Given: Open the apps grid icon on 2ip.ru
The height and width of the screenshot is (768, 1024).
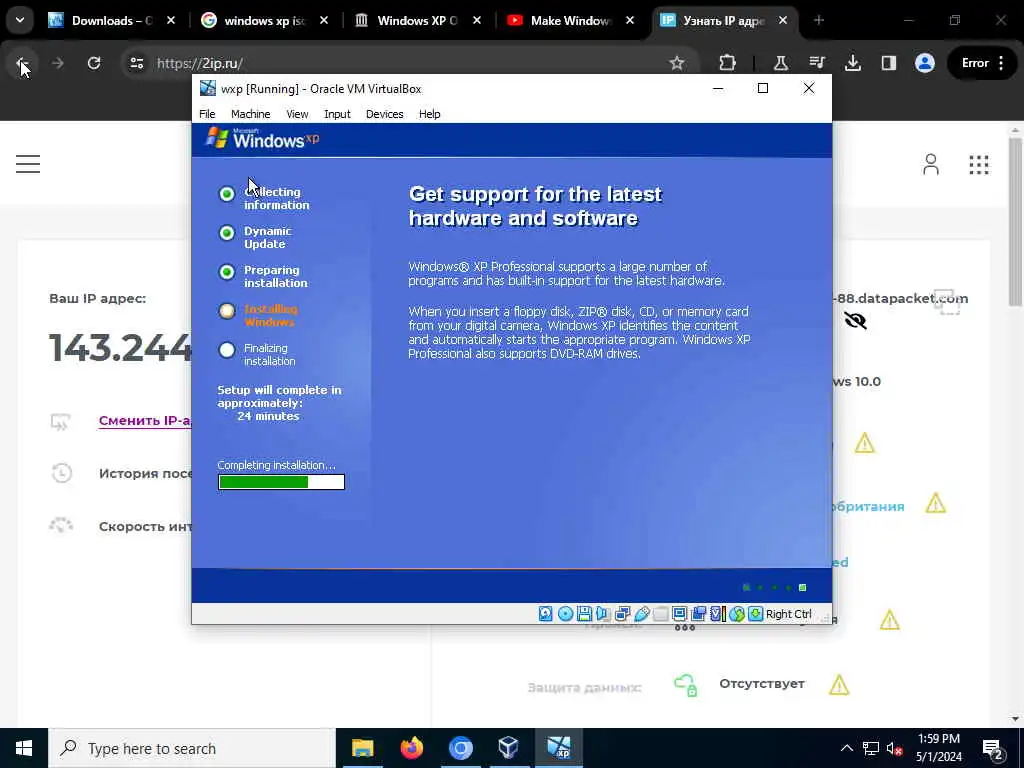Looking at the screenshot, I should 978,165.
